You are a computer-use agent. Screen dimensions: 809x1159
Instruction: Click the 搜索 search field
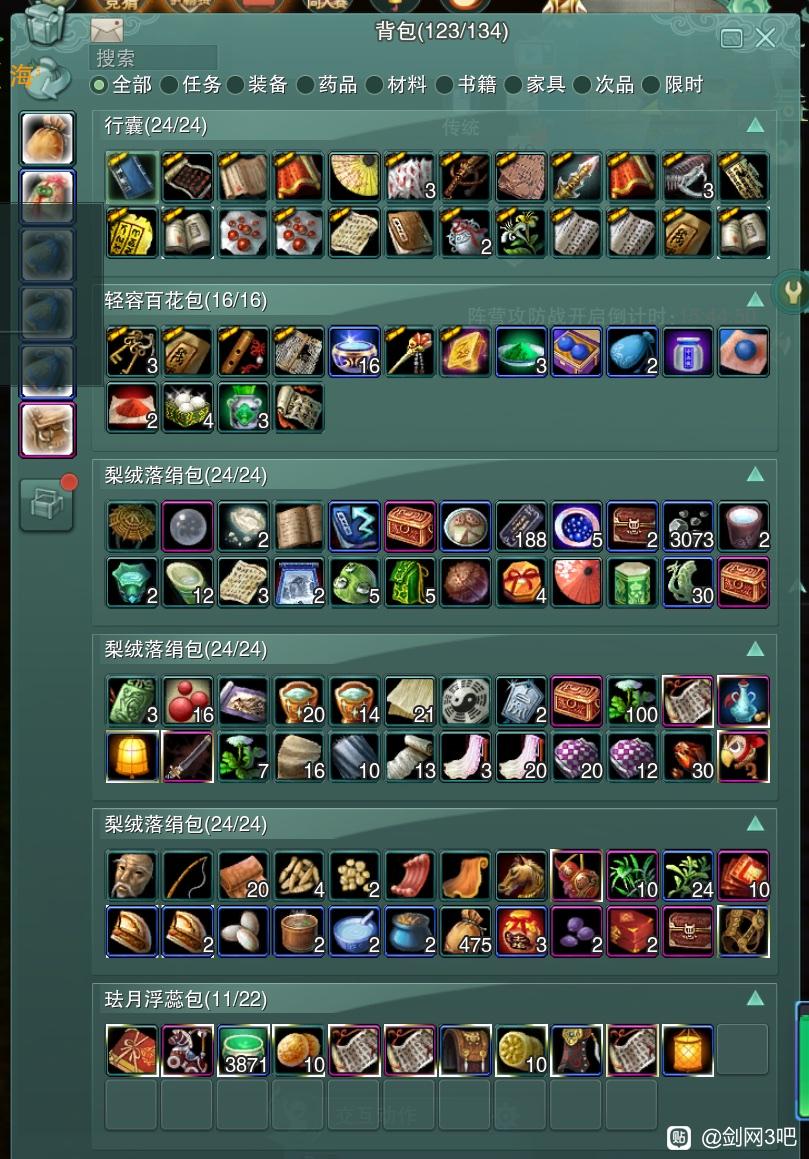click(154, 58)
